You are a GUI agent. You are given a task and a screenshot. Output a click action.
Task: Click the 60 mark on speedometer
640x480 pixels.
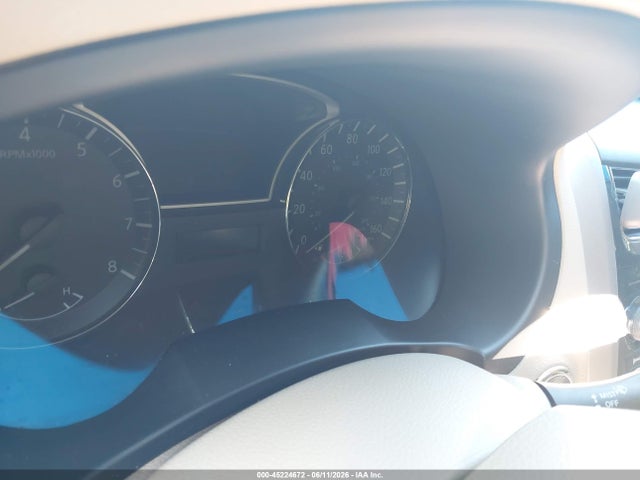click(x=326, y=150)
